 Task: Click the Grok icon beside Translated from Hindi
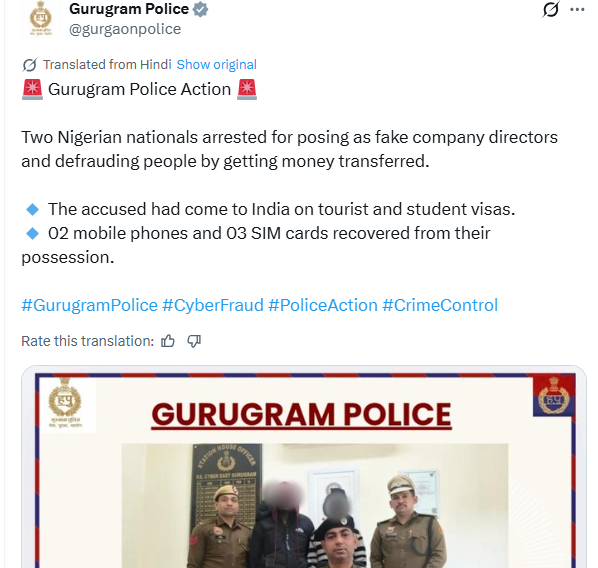pyautogui.click(x=29, y=64)
